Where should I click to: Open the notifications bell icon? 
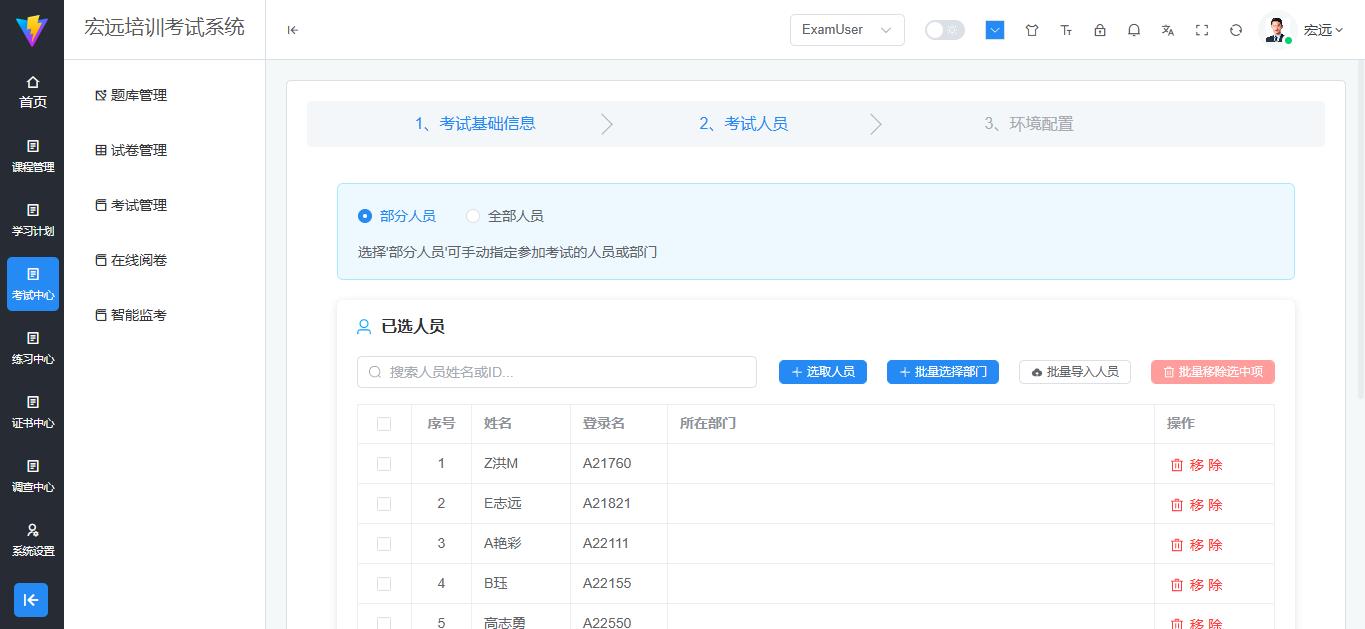1134,30
